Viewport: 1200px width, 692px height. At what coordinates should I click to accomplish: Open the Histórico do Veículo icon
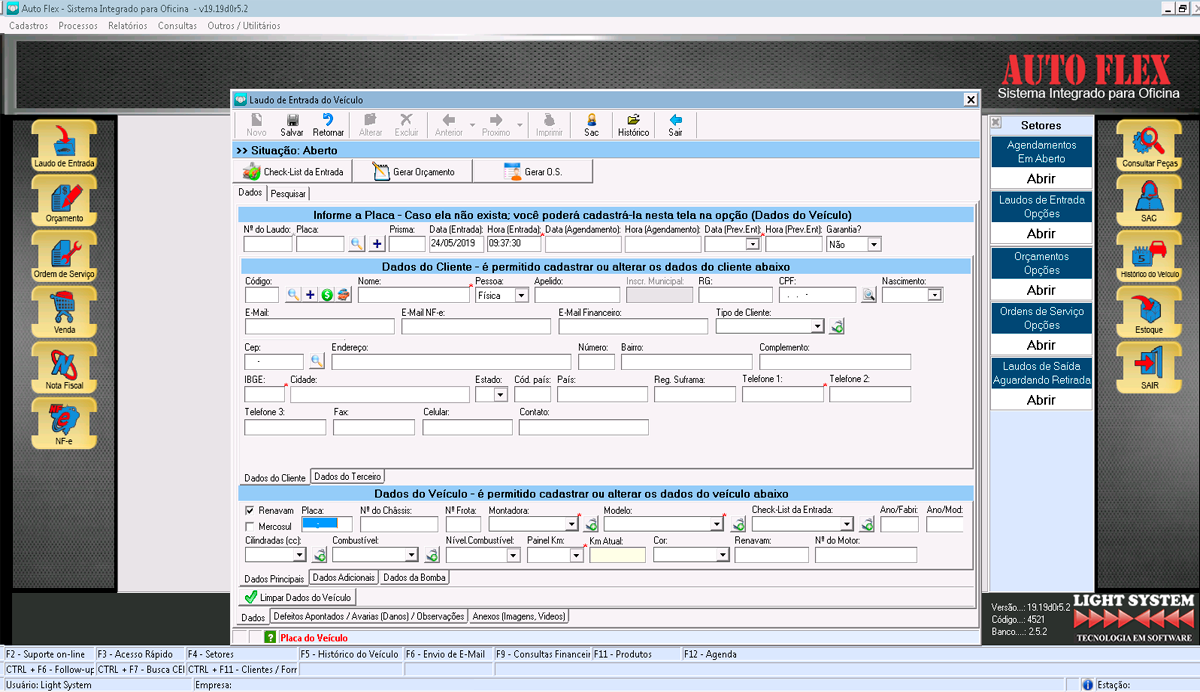[x=1150, y=257]
